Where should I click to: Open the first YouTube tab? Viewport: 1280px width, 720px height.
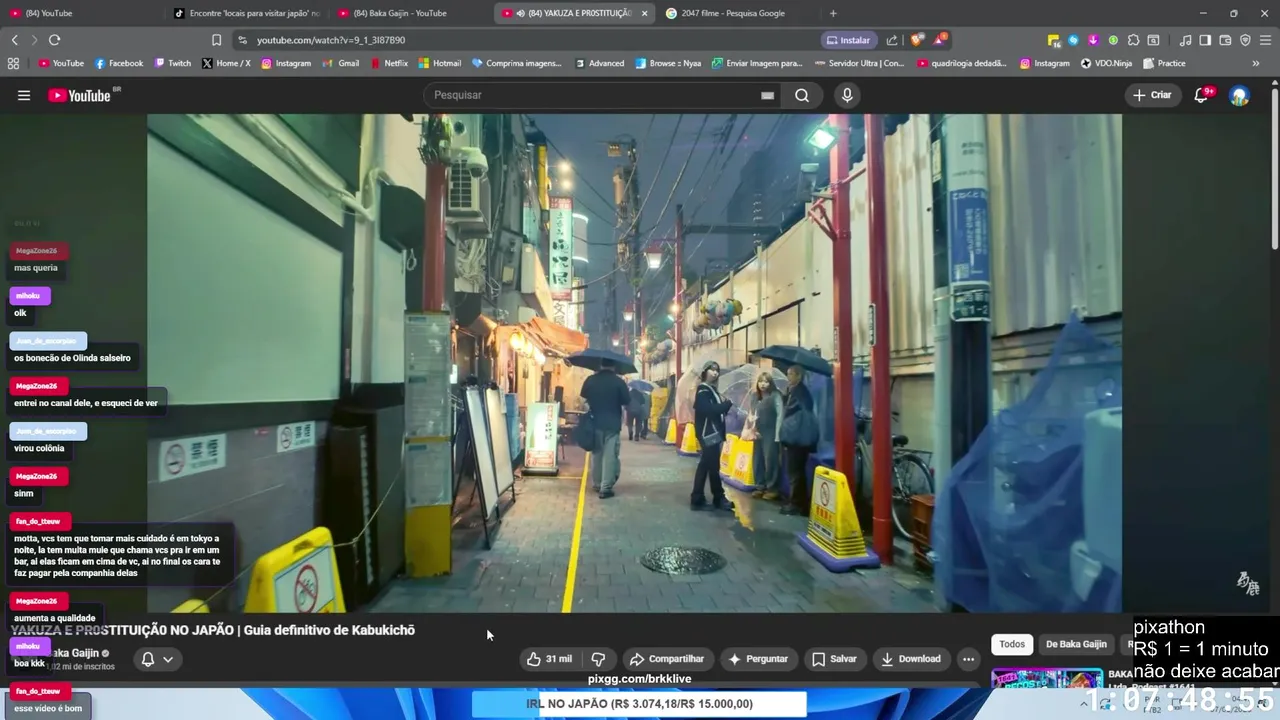81,13
